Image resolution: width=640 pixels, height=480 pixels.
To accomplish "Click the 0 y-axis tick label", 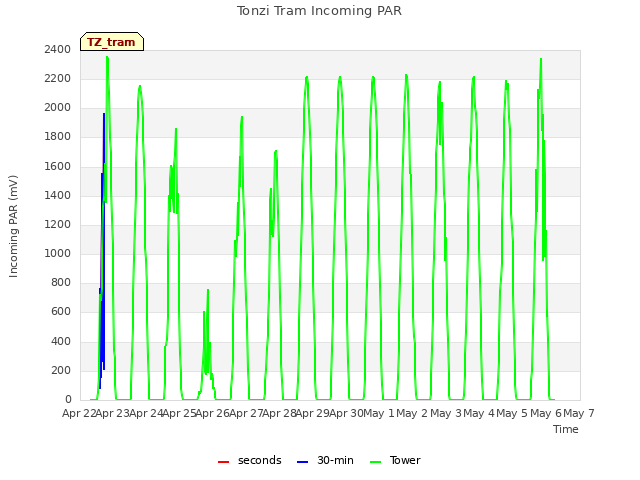I will (x=68, y=400).
